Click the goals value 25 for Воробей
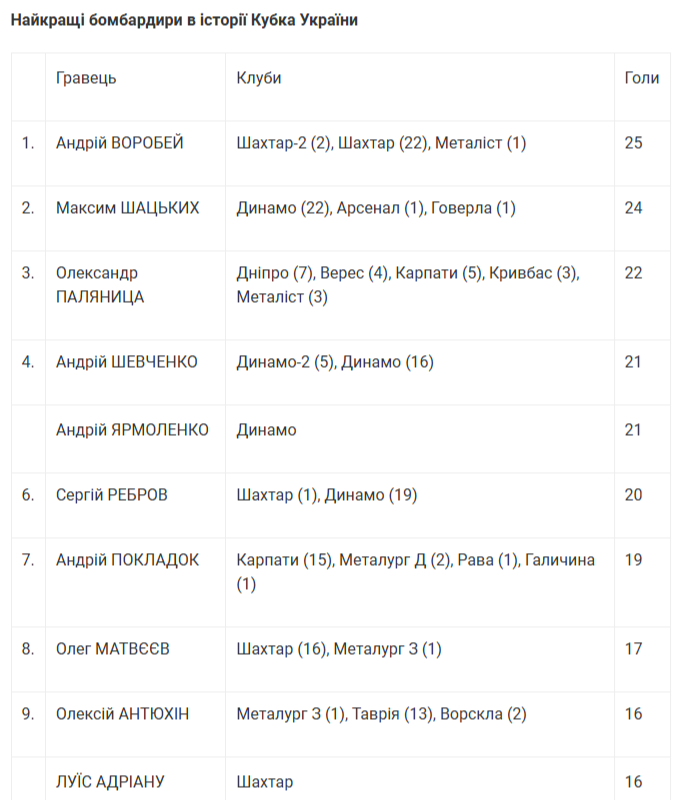This screenshot has width=680, height=800. click(633, 143)
